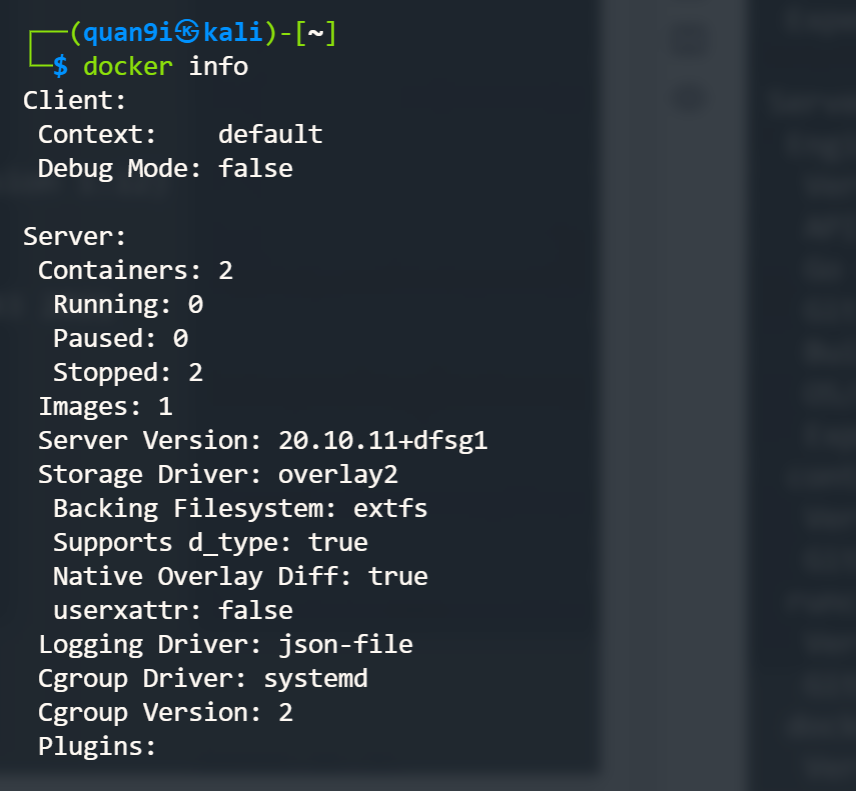Click the "Debug Mode: false" line
The height and width of the screenshot is (791, 856).
165,168
